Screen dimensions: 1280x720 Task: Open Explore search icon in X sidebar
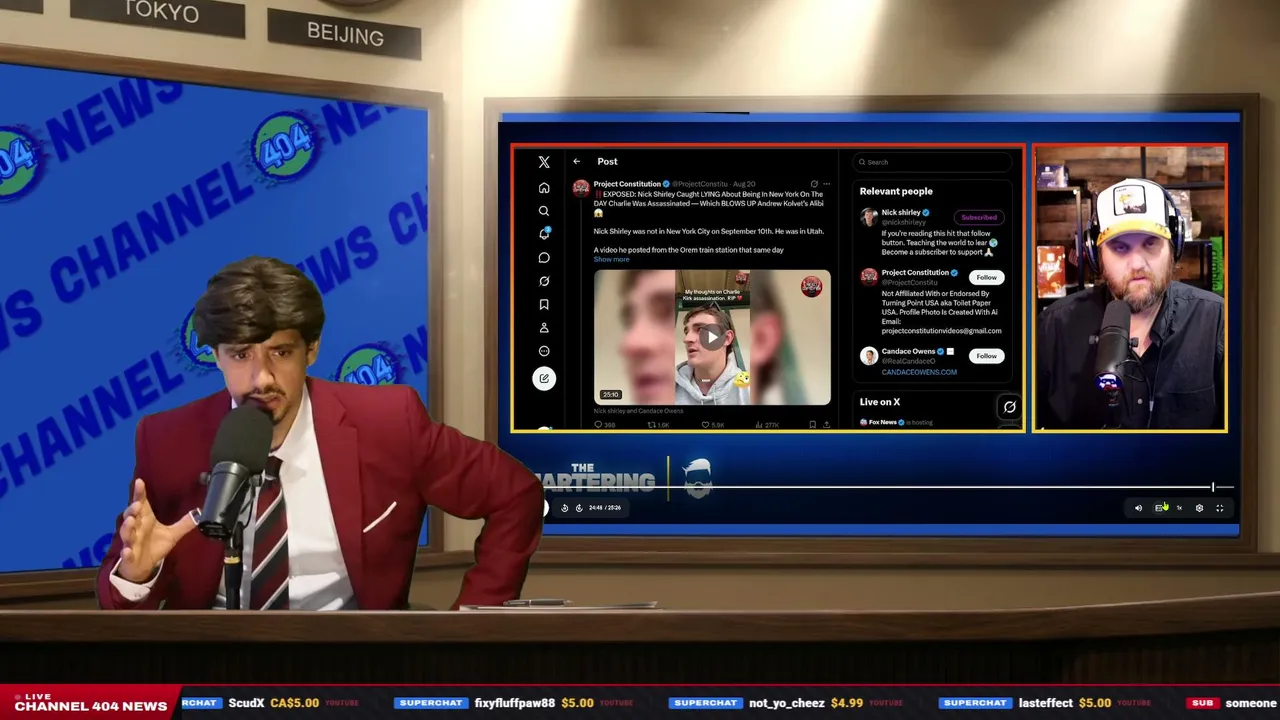coord(544,211)
